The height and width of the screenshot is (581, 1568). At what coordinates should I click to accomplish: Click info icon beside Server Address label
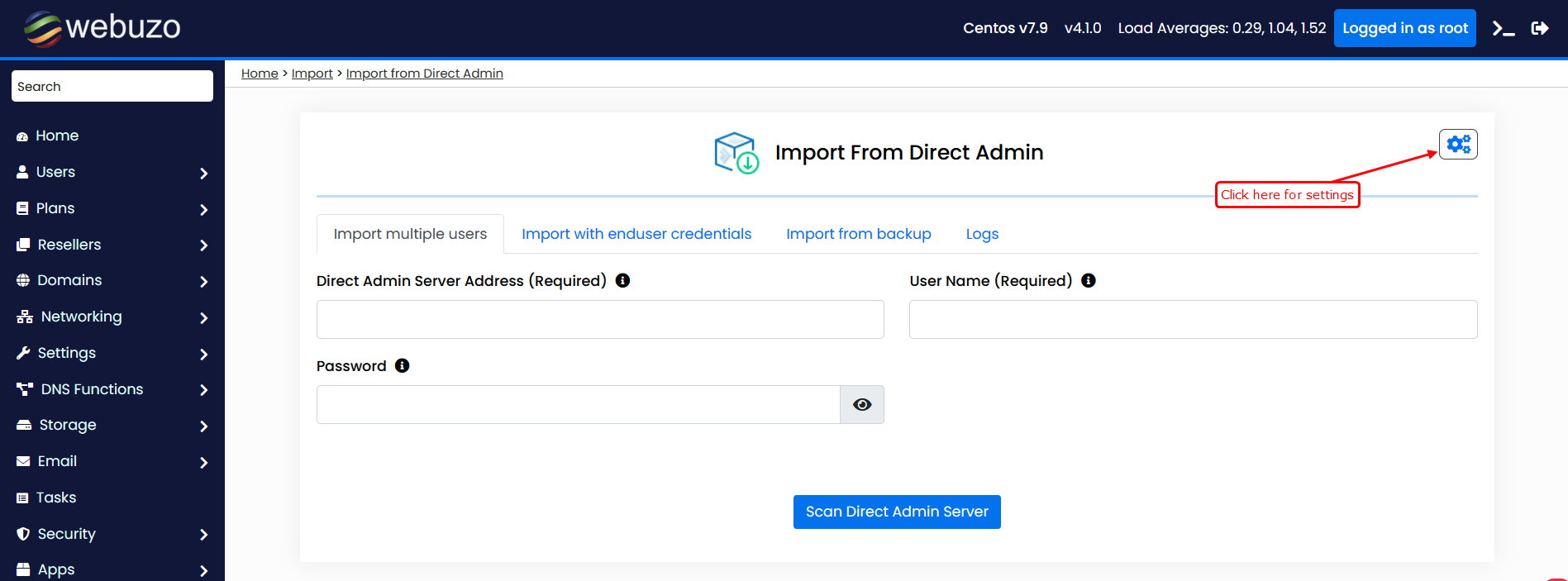click(x=623, y=281)
